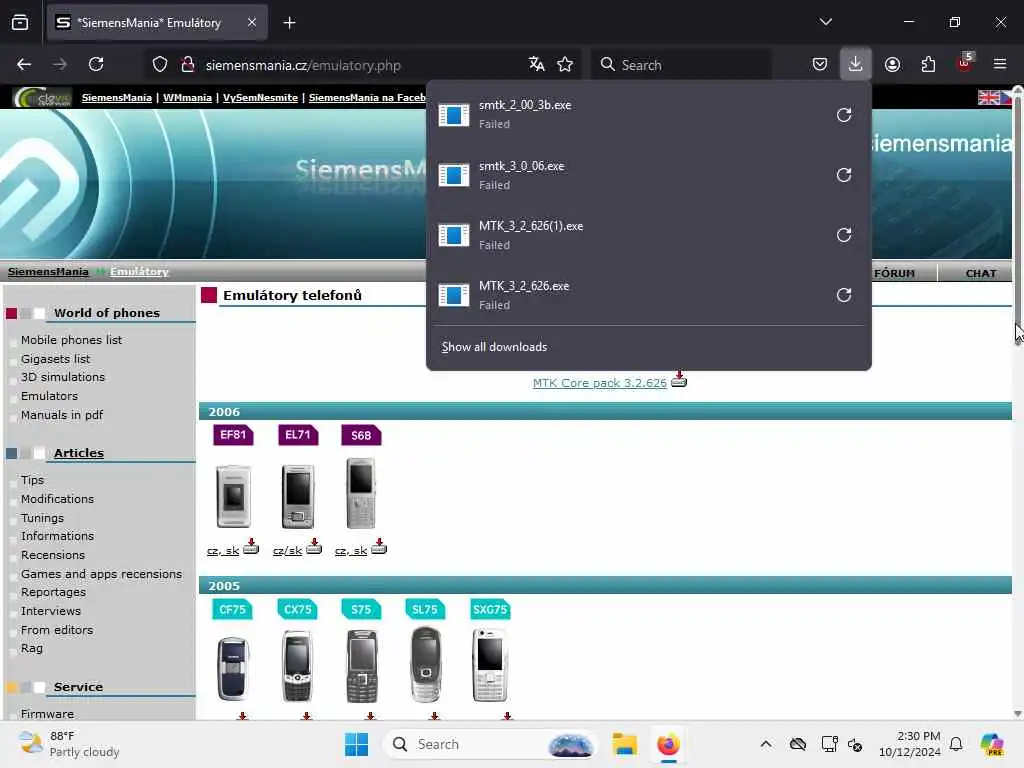The width and height of the screenshot is (1024, 768).
Task: Open '3D simulations' sidebar link
Action: tap(63, 377)
